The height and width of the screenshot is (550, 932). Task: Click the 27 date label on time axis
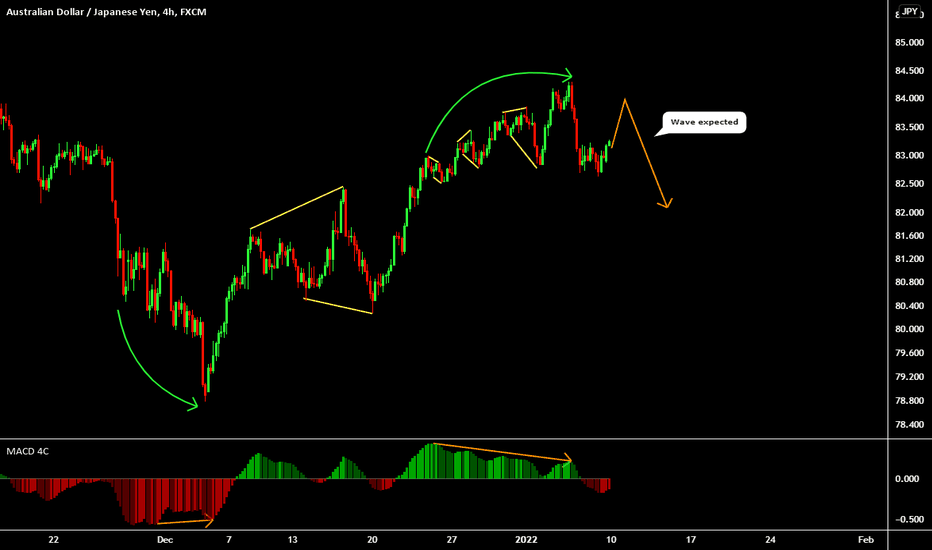[x=452, y=540]
